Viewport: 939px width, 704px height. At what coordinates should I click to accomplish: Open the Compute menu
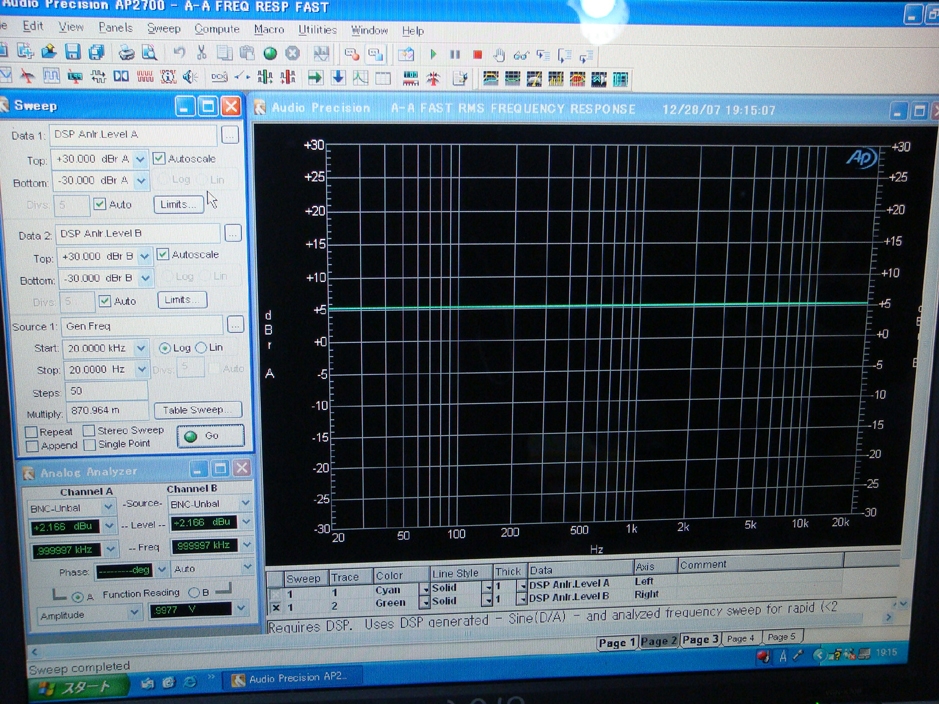pyautogui.click(x=217, y=29)
